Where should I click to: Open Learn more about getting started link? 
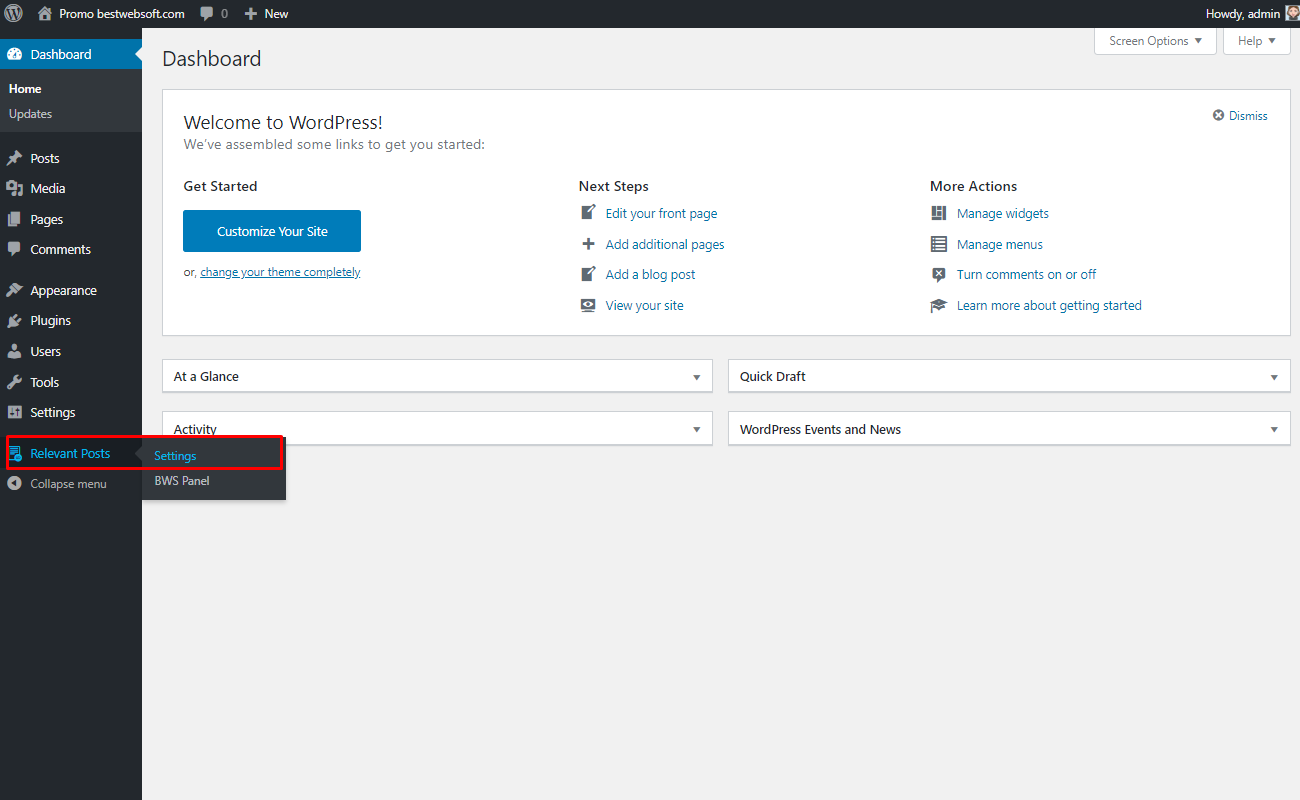(1049, 305)
